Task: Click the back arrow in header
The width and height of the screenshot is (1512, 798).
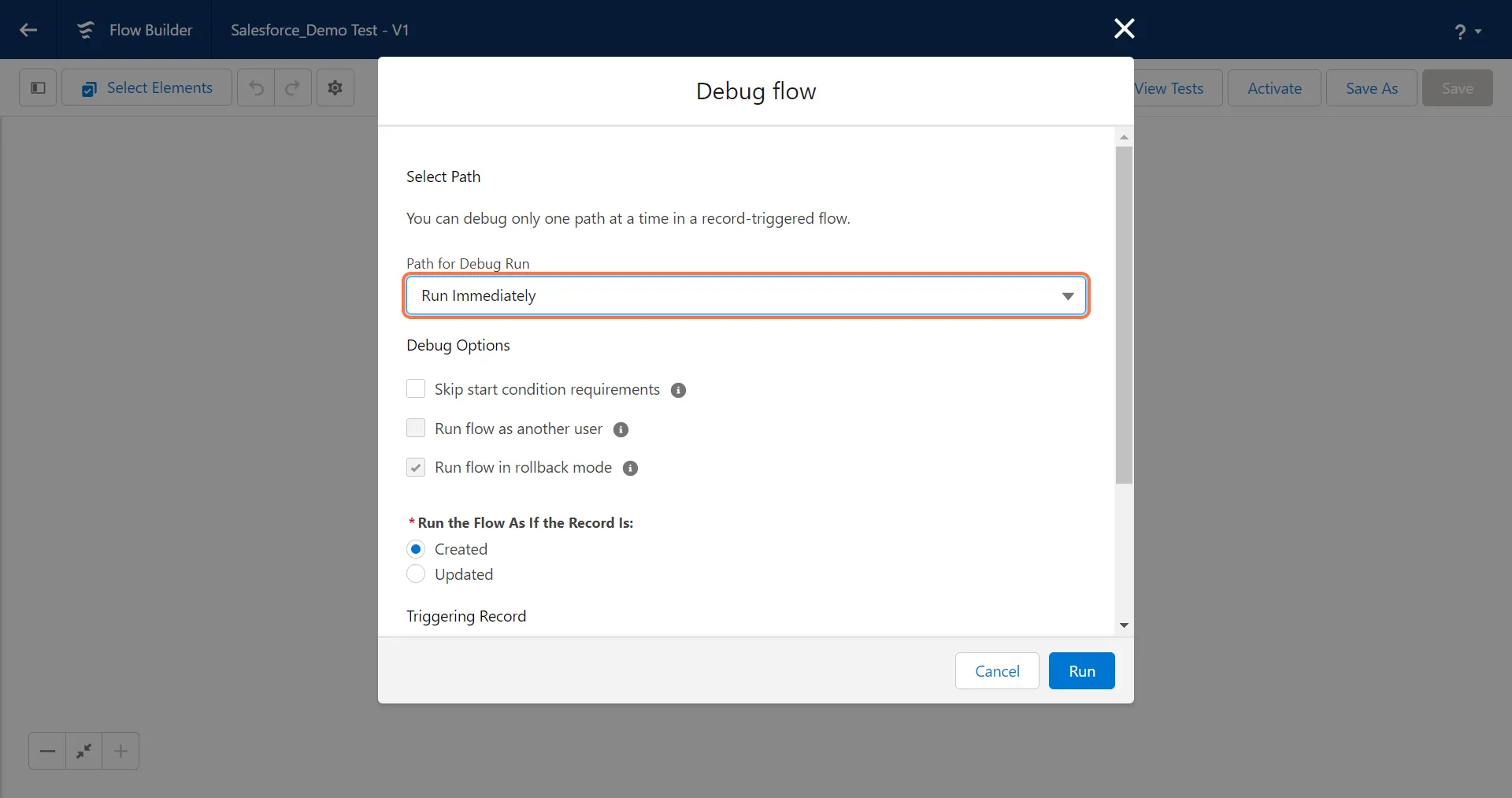Action: click(28, 30)
